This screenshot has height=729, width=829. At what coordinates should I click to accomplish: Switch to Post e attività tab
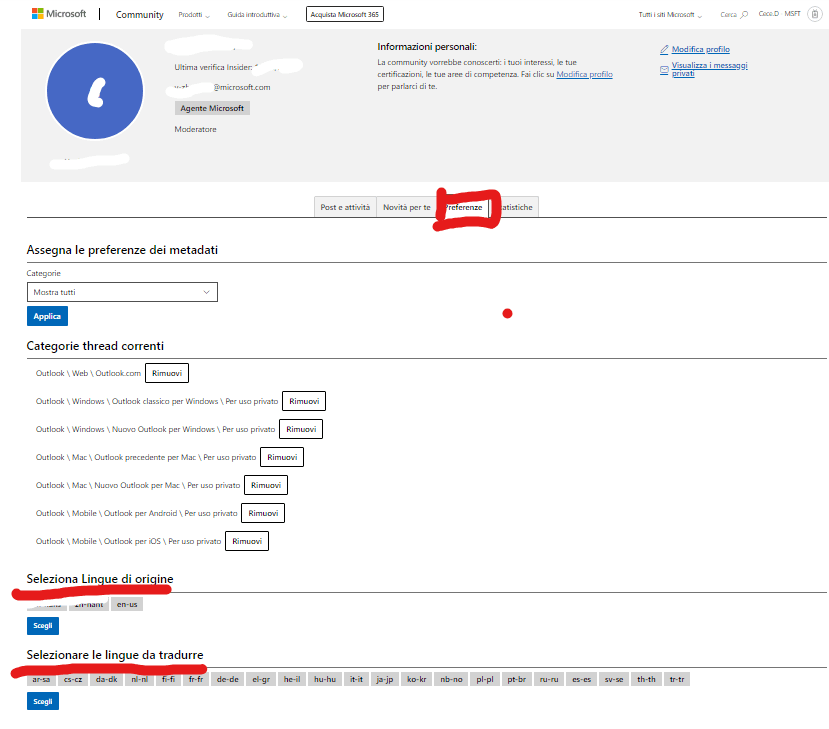pos(345,207)
